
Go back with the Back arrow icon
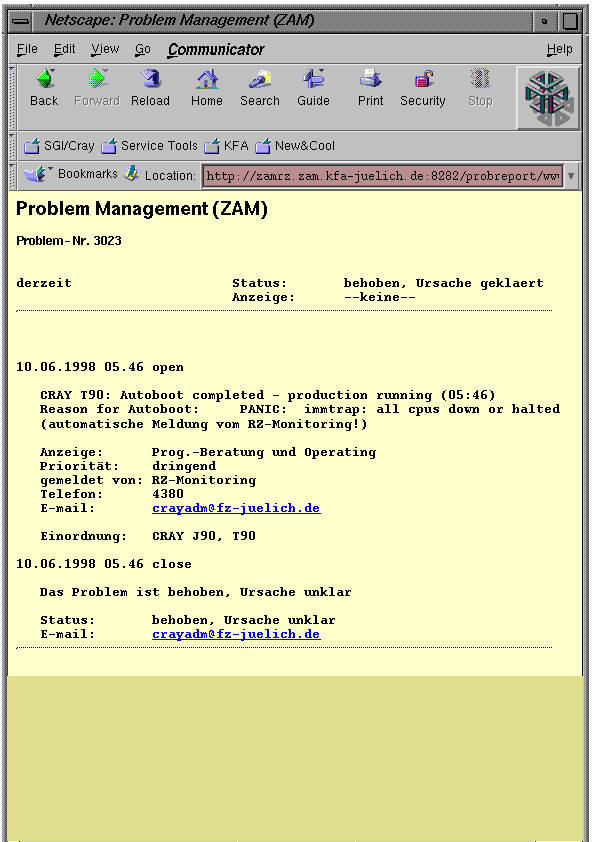[45, 79]
